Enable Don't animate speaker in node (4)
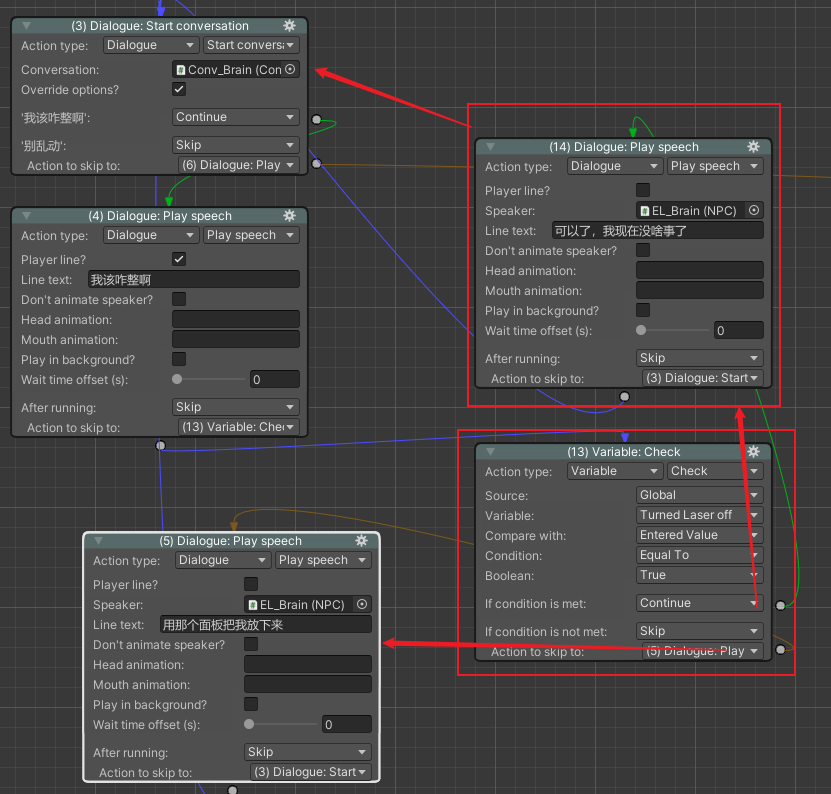The image size is (831, 794). [x=179, y=299]
